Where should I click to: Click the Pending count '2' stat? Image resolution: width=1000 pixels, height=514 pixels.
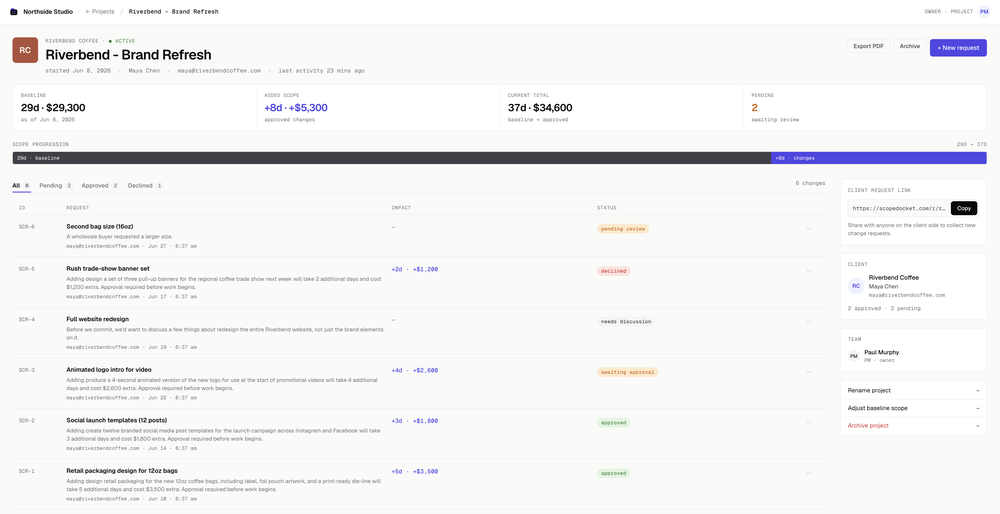click(754, 108)
